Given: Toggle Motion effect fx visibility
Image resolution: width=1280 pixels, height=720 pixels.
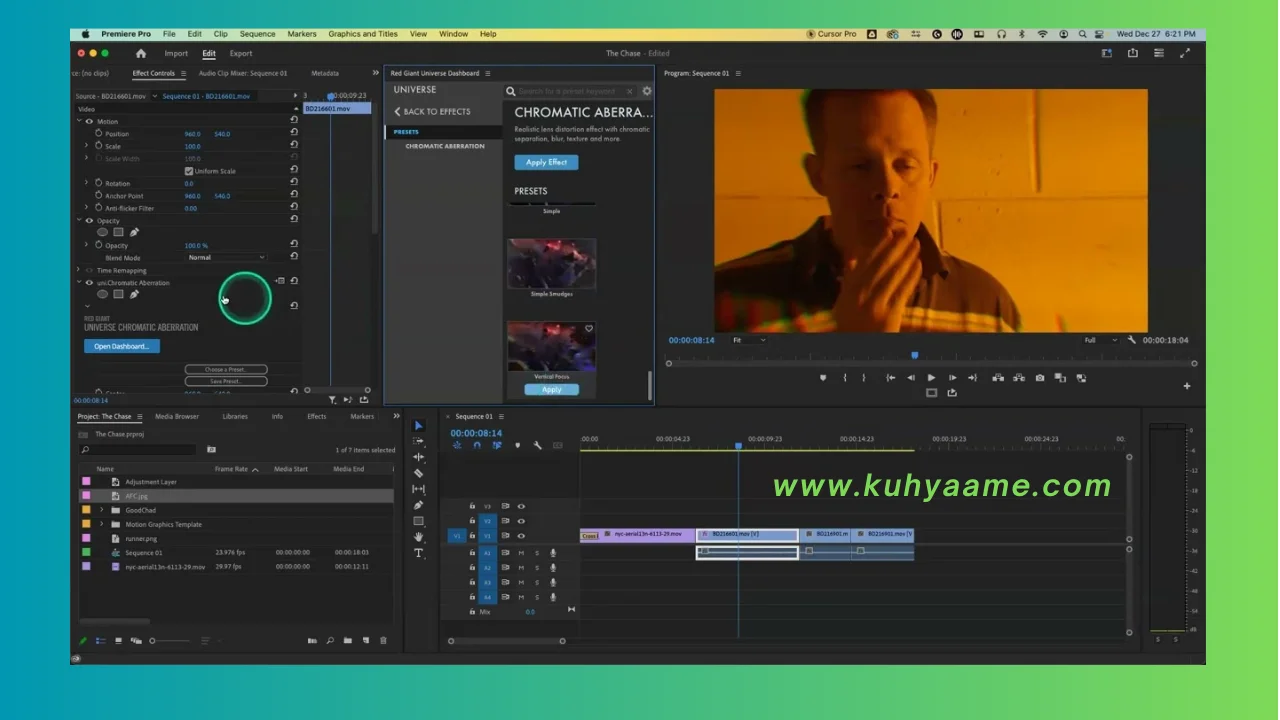Looking at the screenshot, I should click(x=89, y=122).
